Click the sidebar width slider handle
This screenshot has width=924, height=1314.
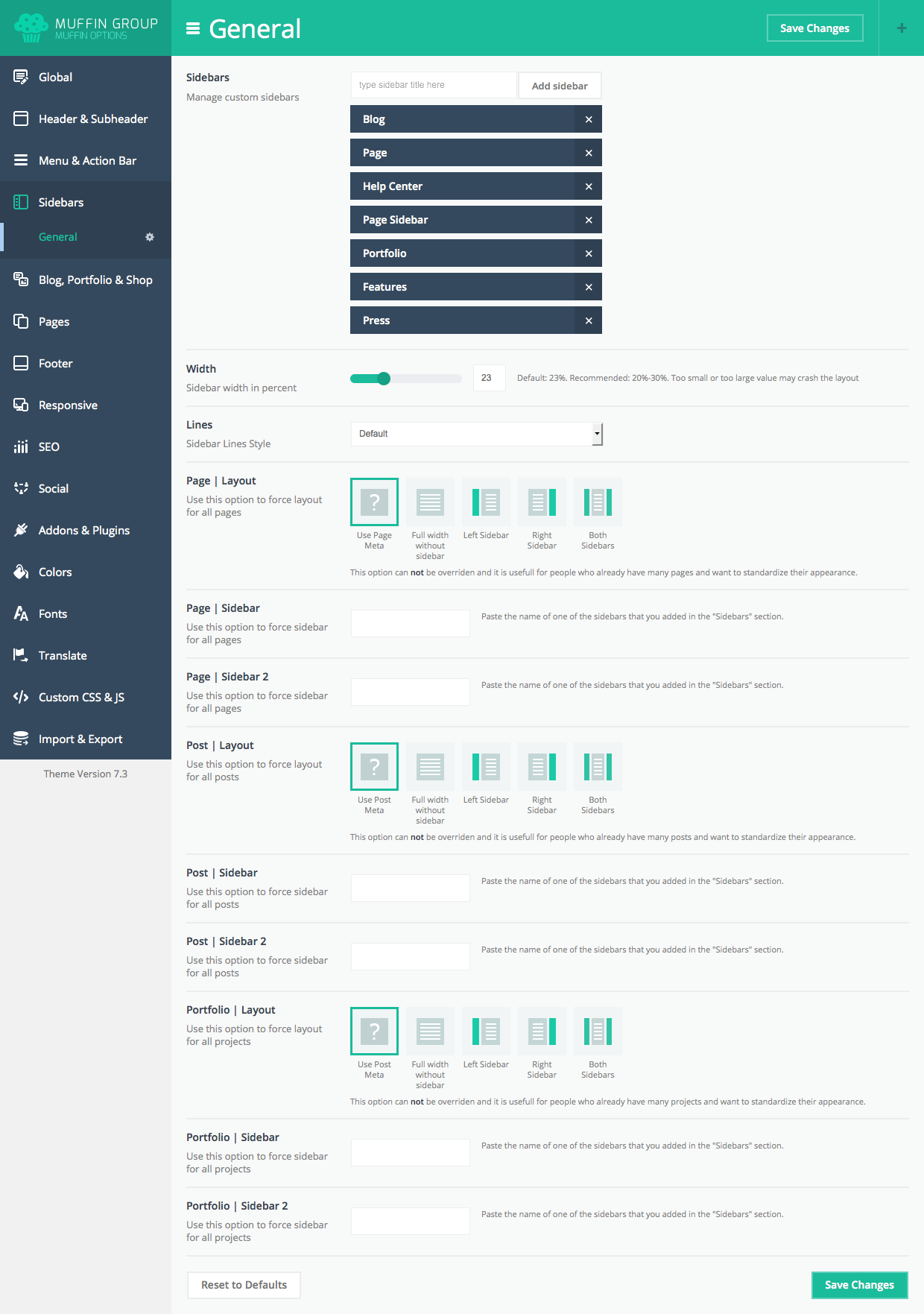point(384,379)
